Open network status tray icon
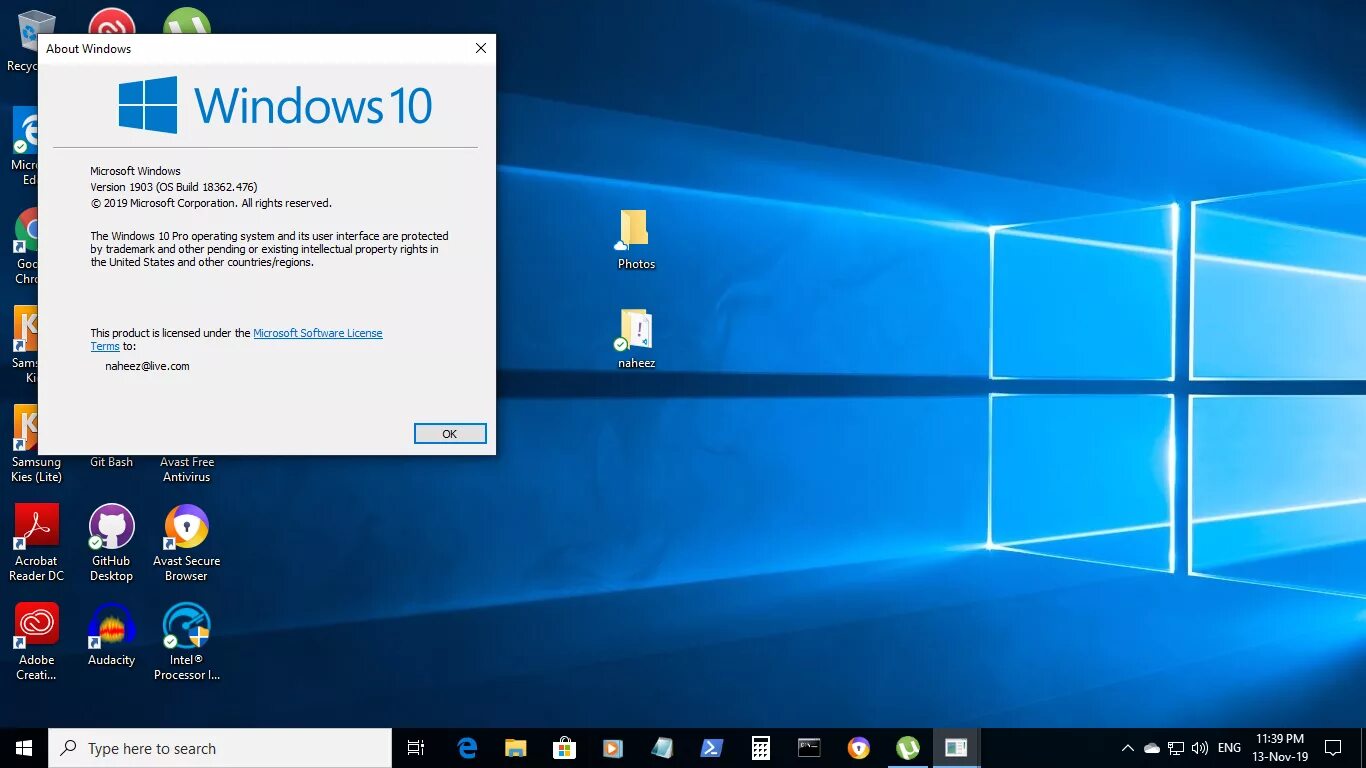This screenshot has height=768, width=1366. click(1176, 748)
